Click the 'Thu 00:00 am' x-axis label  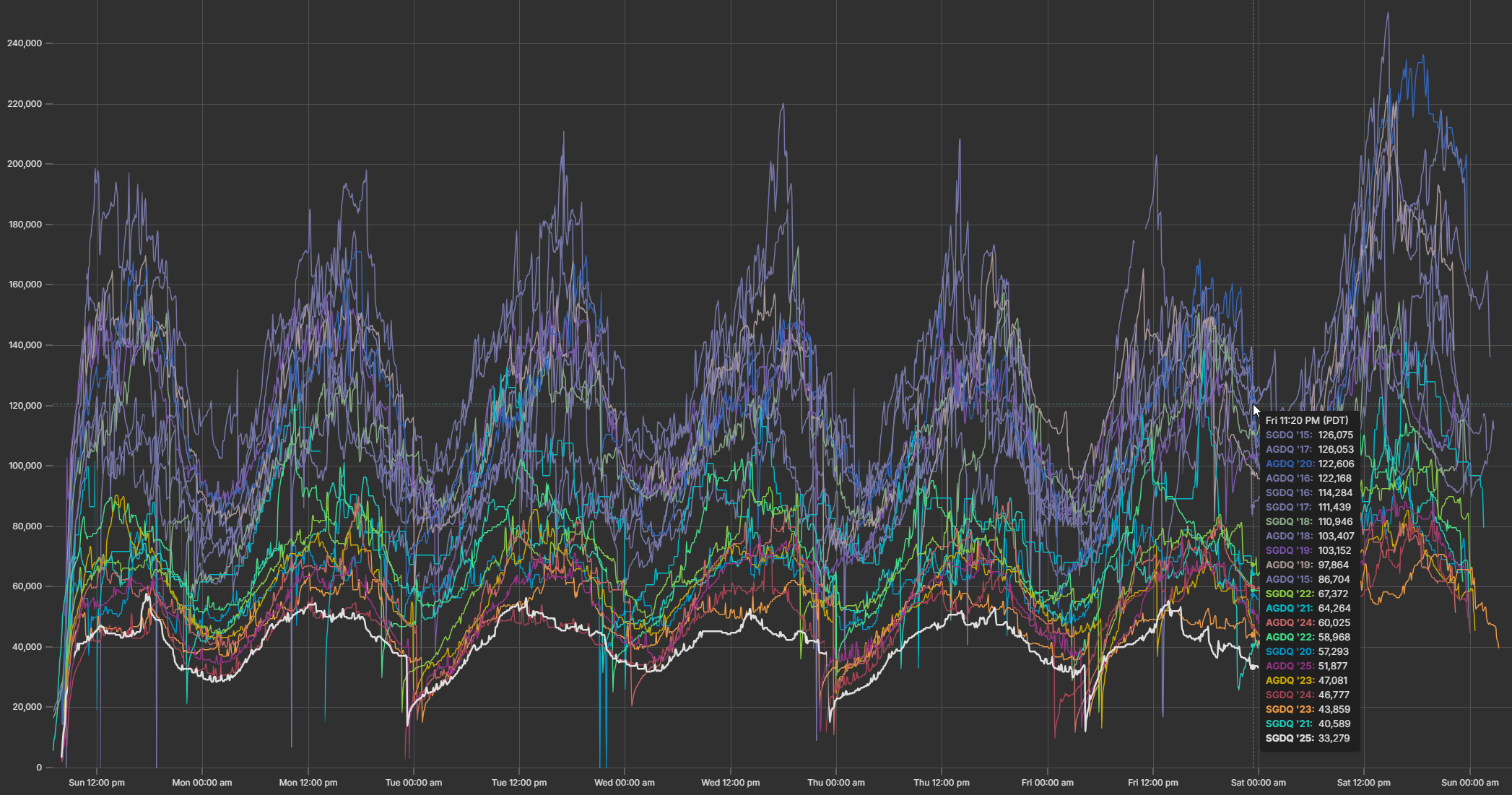tap(836, 783)
